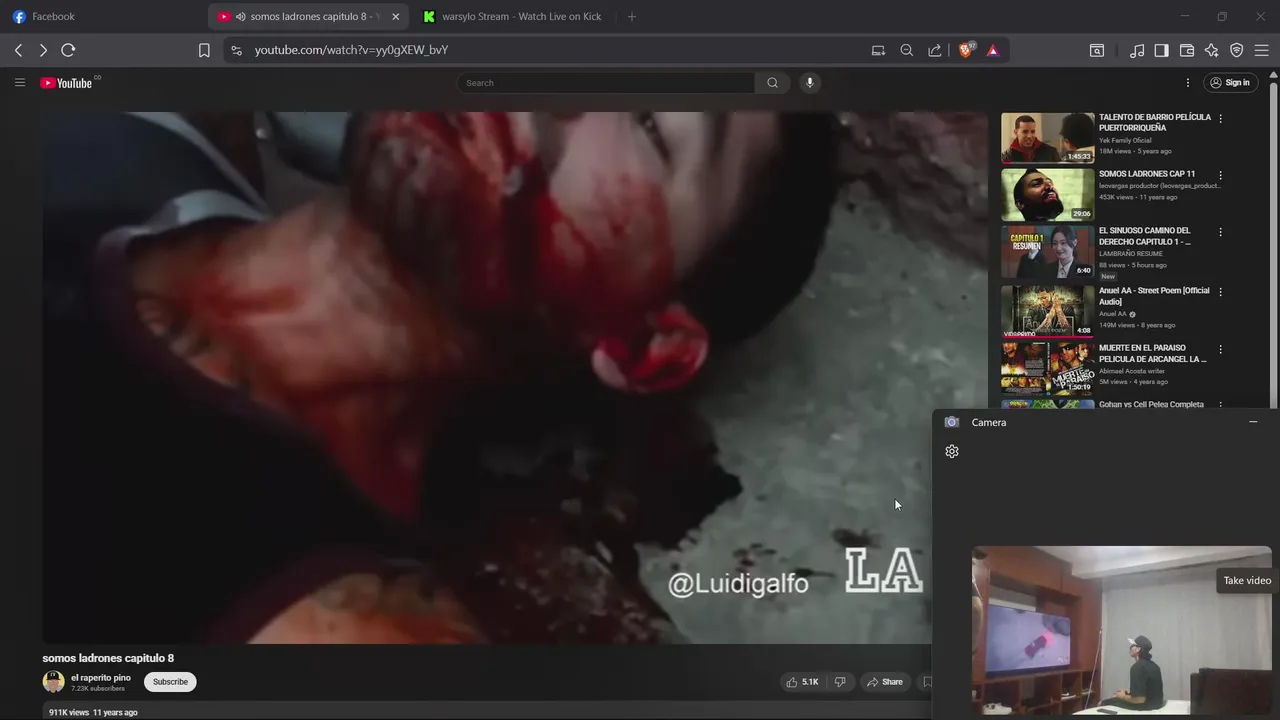Click Gohan vs Cell Pelea Completa title
Viewport: 1280px width, 720px height.
(x=1151, y=404)
